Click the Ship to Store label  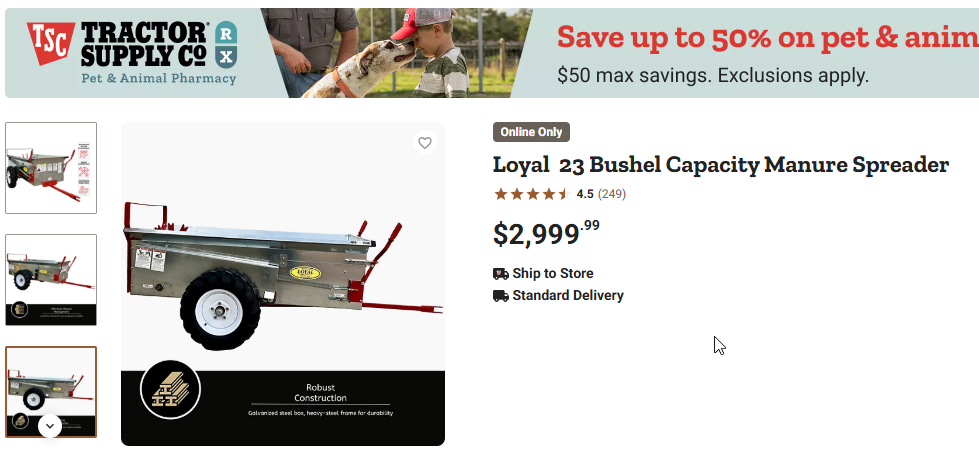553,273
